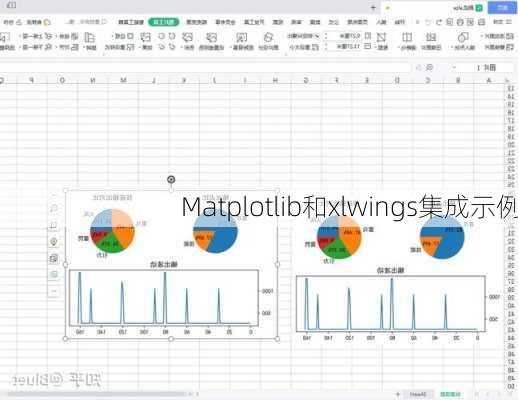The width and height of the screenshot is (518, 400).
Task: Adjust the picture height spinner arrows
Action: (x=326, y=35)
